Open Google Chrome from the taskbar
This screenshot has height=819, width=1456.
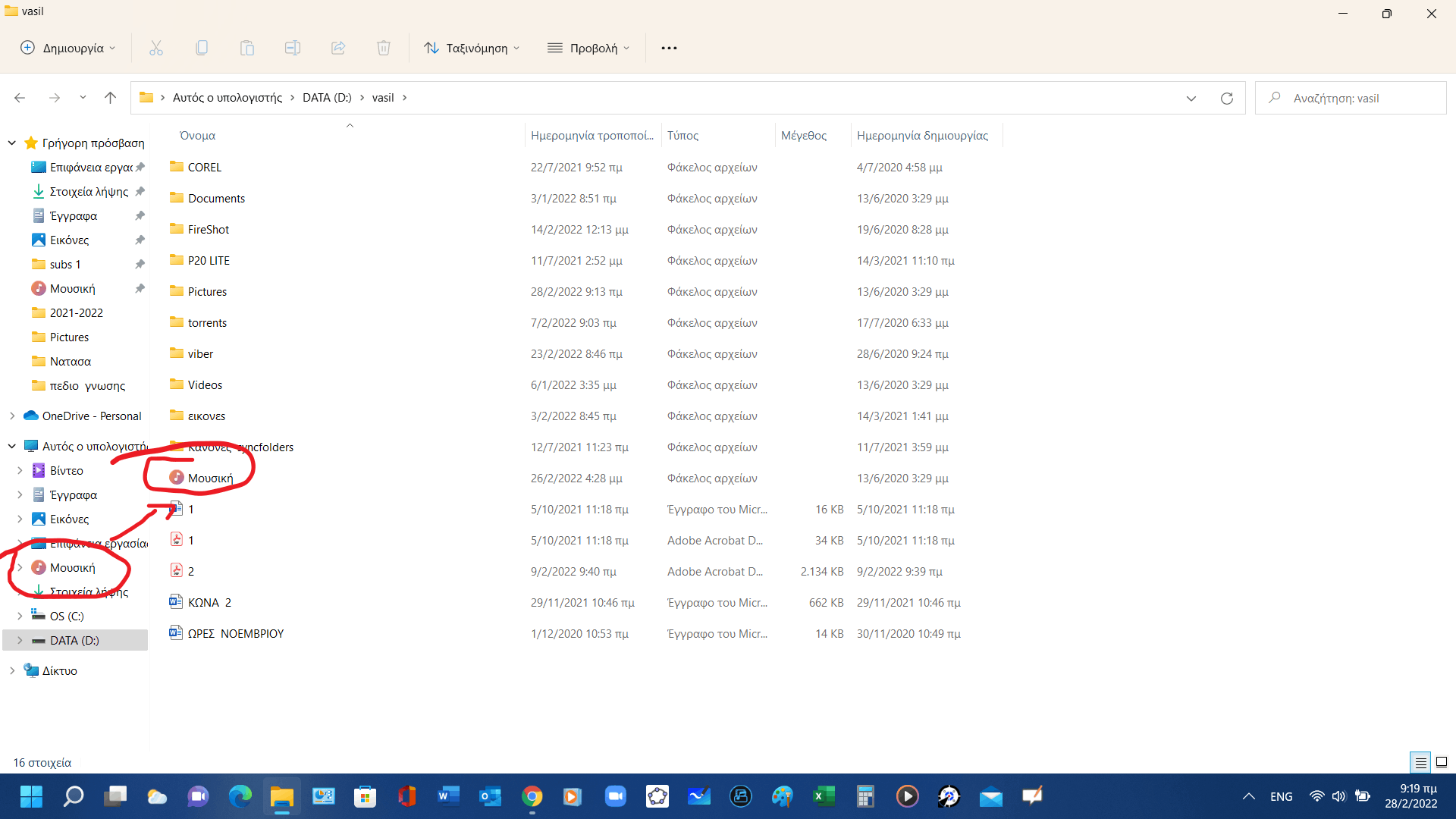click(532, 795)
